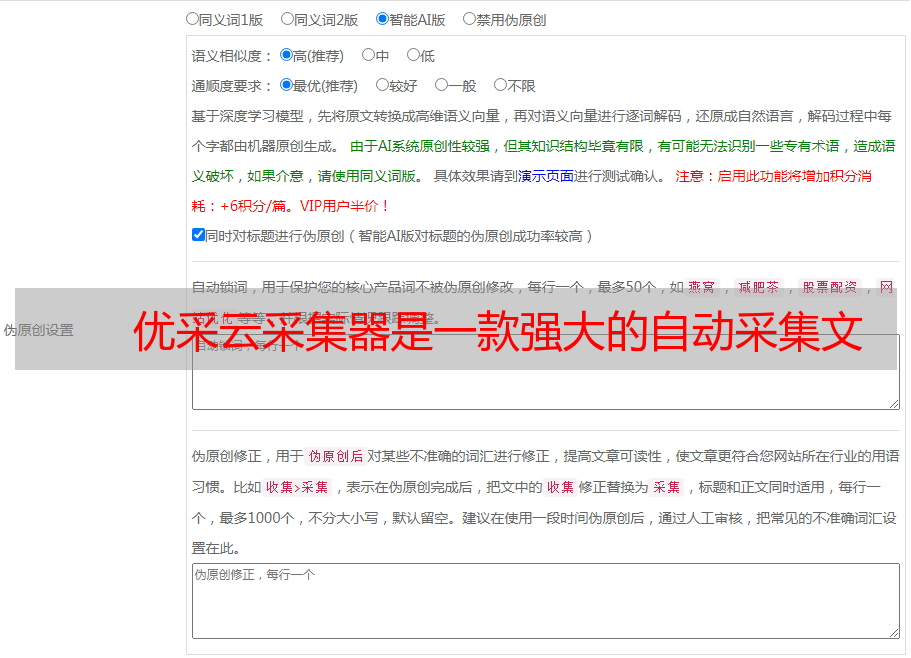Grab resize handle of 伪原创修正 text area

pyautogui.click(x=894, y=633)
